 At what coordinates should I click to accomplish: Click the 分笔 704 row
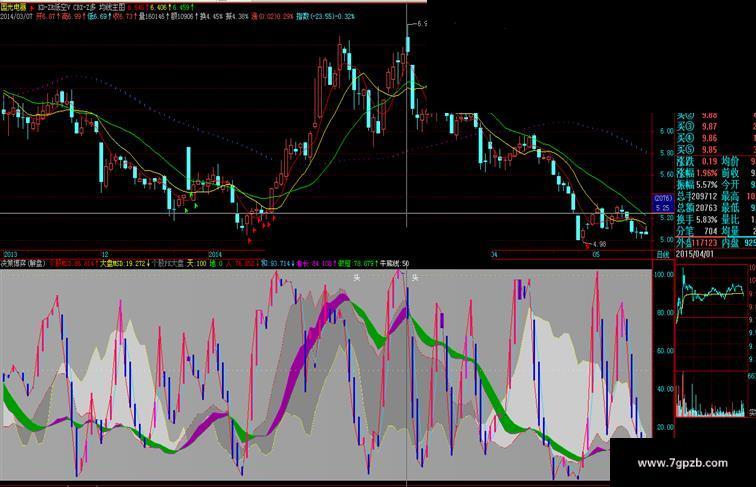(697, 231)
